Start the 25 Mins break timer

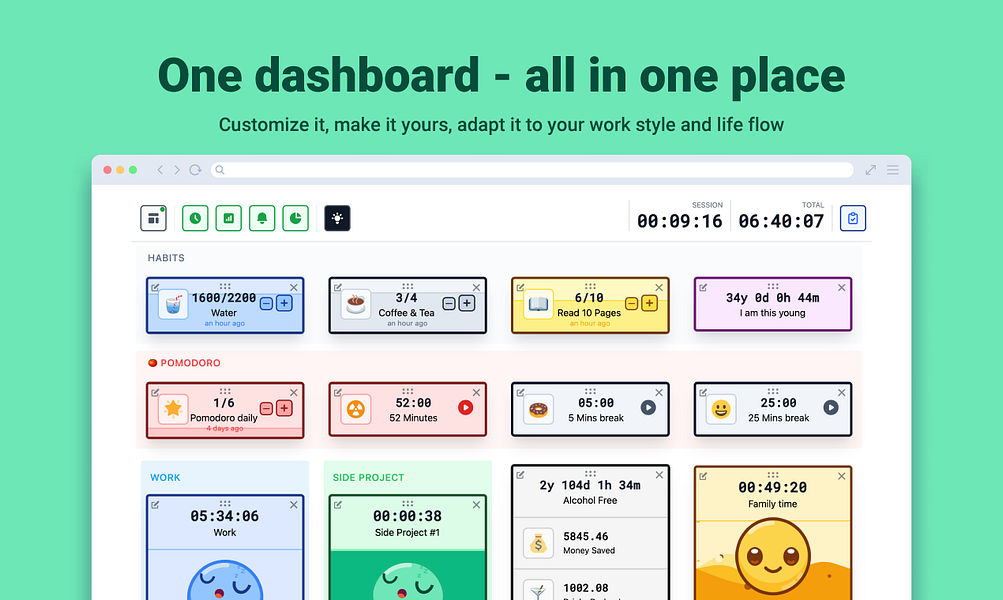831,407
